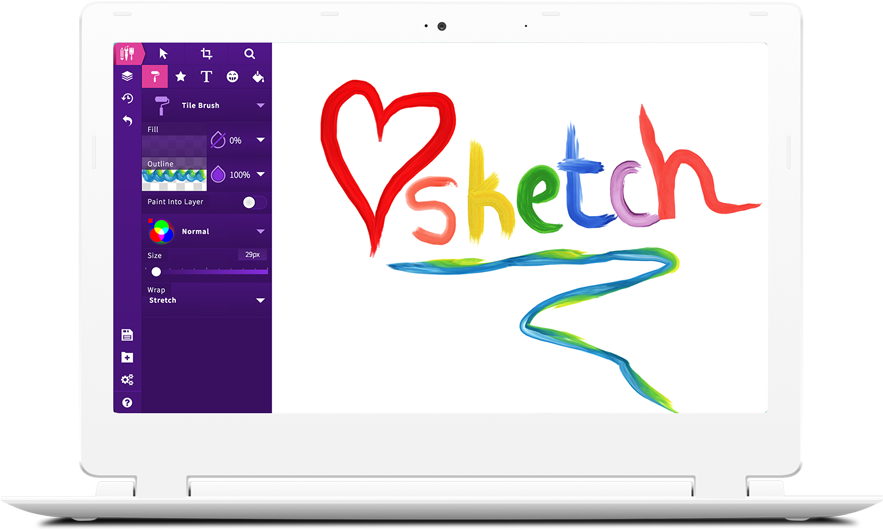Switch to the paint roller brush tab

tap(155, 76)
